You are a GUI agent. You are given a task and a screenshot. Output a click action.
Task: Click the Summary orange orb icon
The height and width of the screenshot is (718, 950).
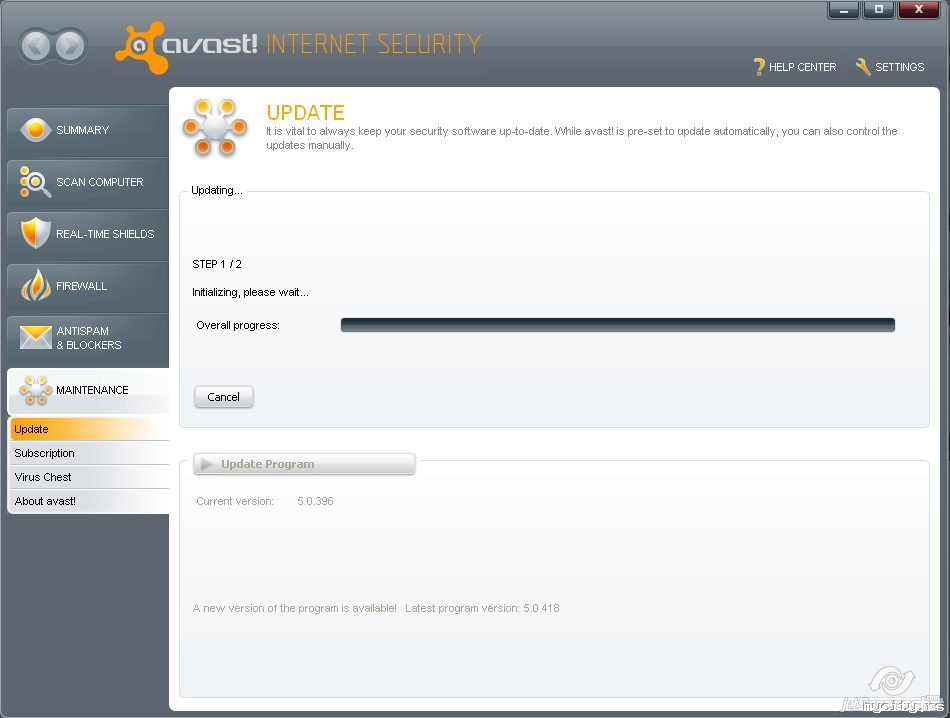(x=35, y=130)
